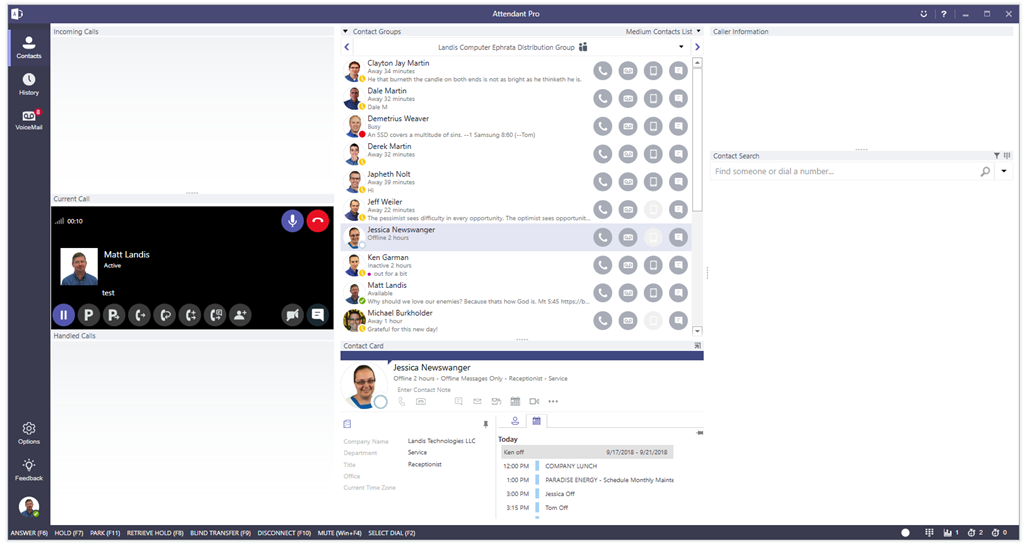The image size is (1024, 544).
Task: Click contact list scrollbar up arrow
Action: click(697, 63)
